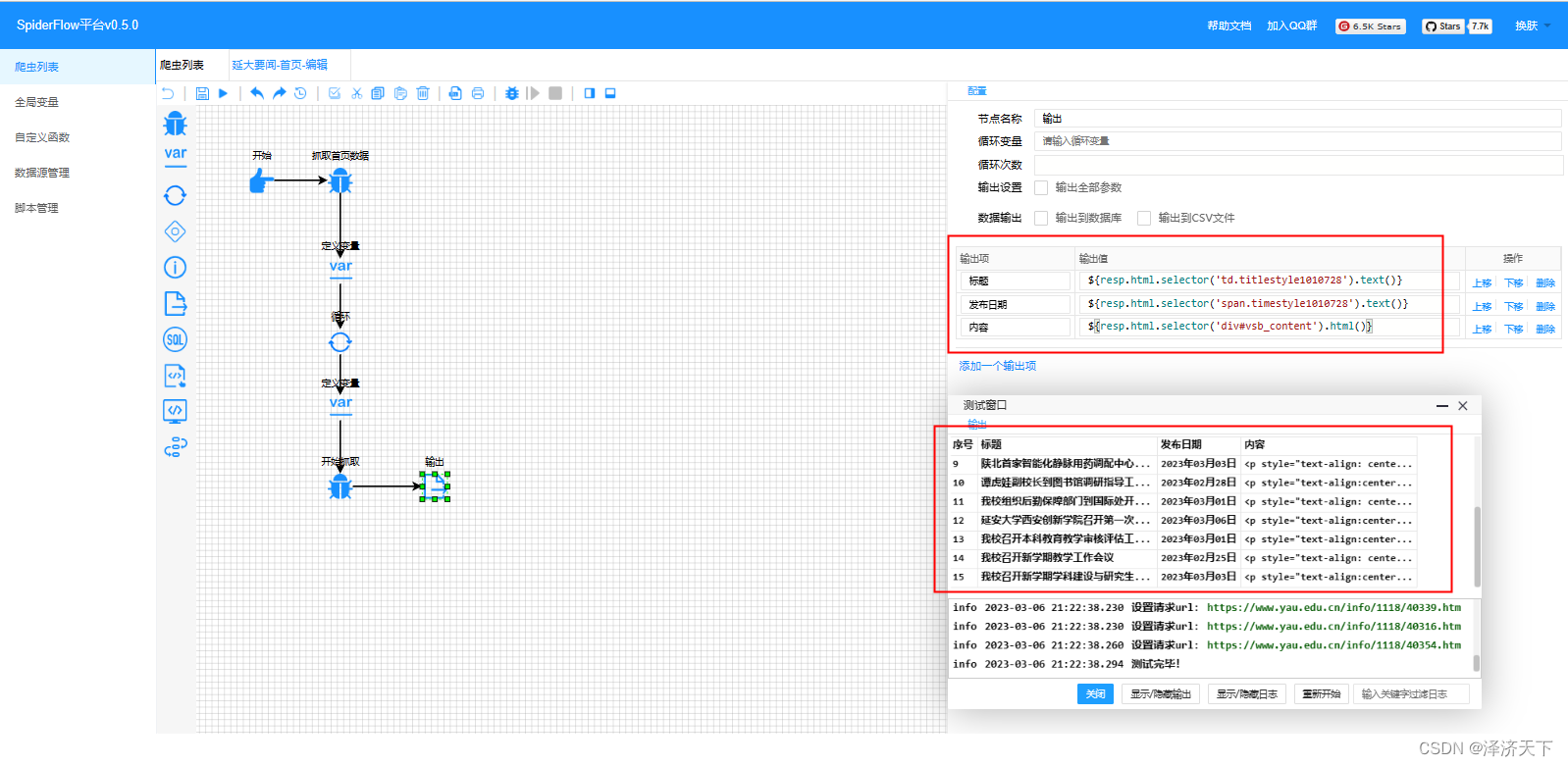
Task: Open 帮助文档 link in header
Action: [1229, 26]
